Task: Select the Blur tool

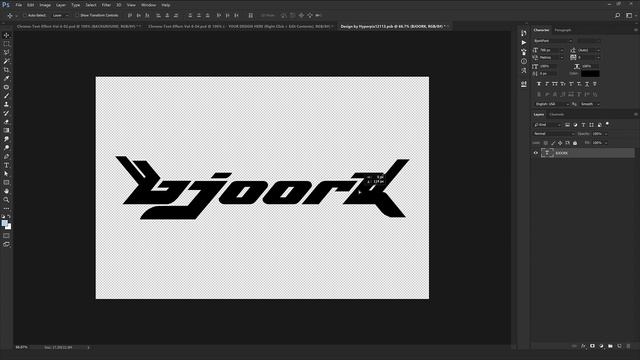Action: 7,139
